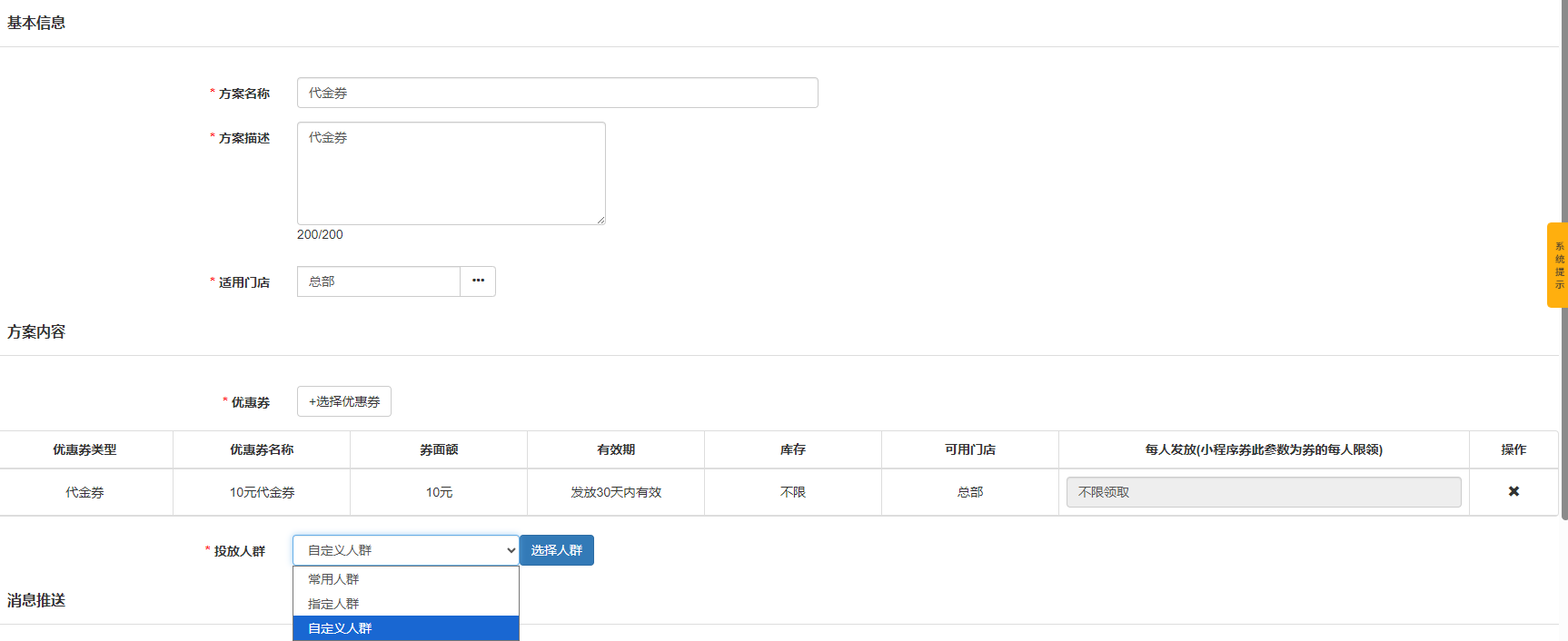Click the 10元代金券 name cell
1568x641 pixels.
(x=262, y=492)
